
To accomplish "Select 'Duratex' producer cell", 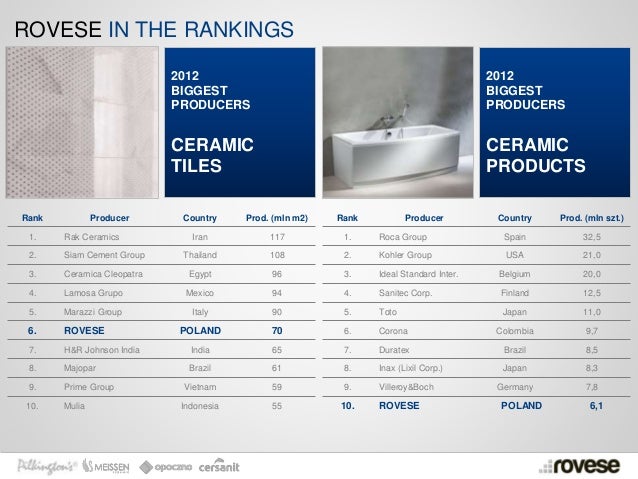I will [394, 350].
